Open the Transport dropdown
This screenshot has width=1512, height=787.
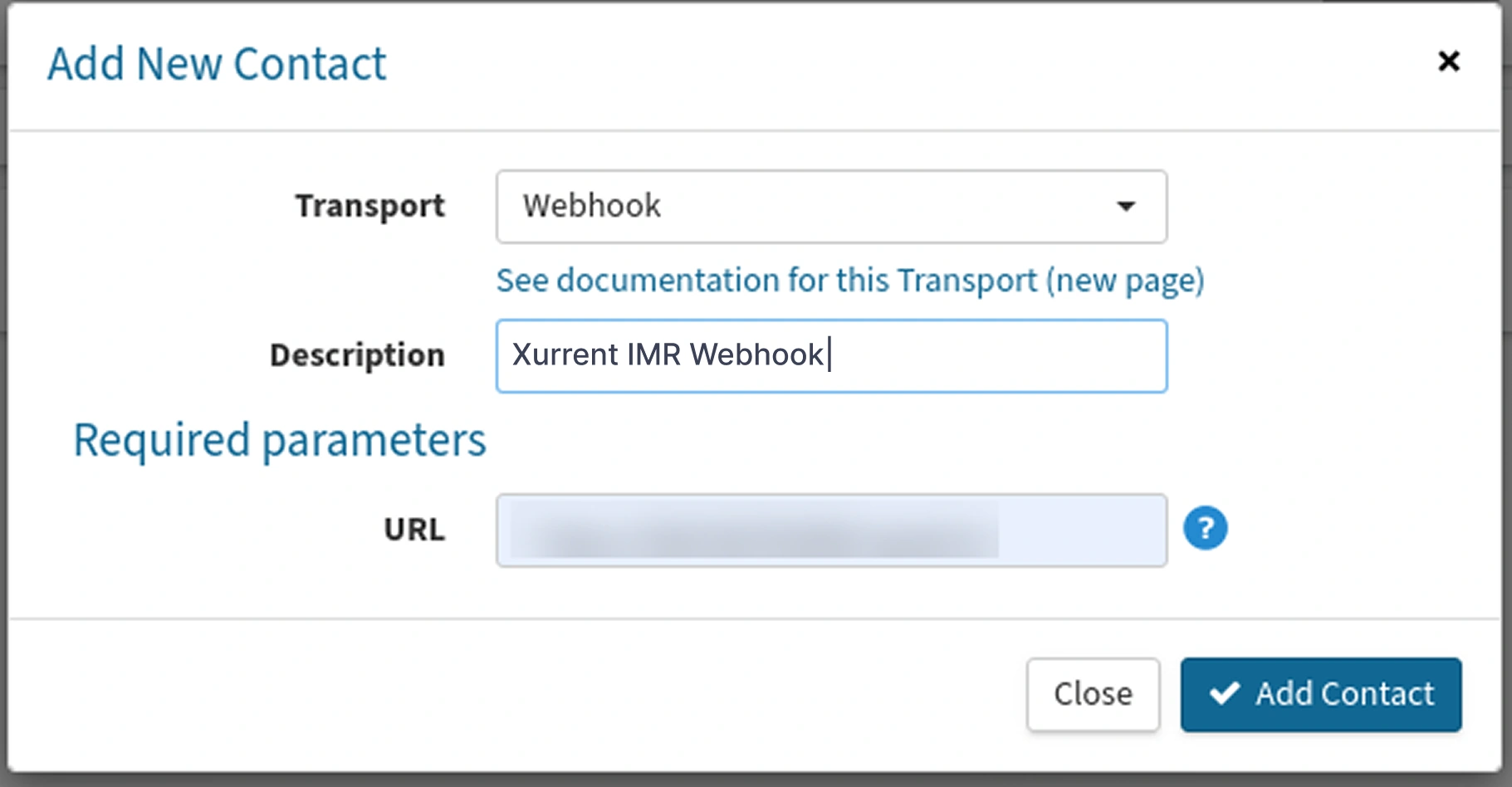(x=831, y=207)
